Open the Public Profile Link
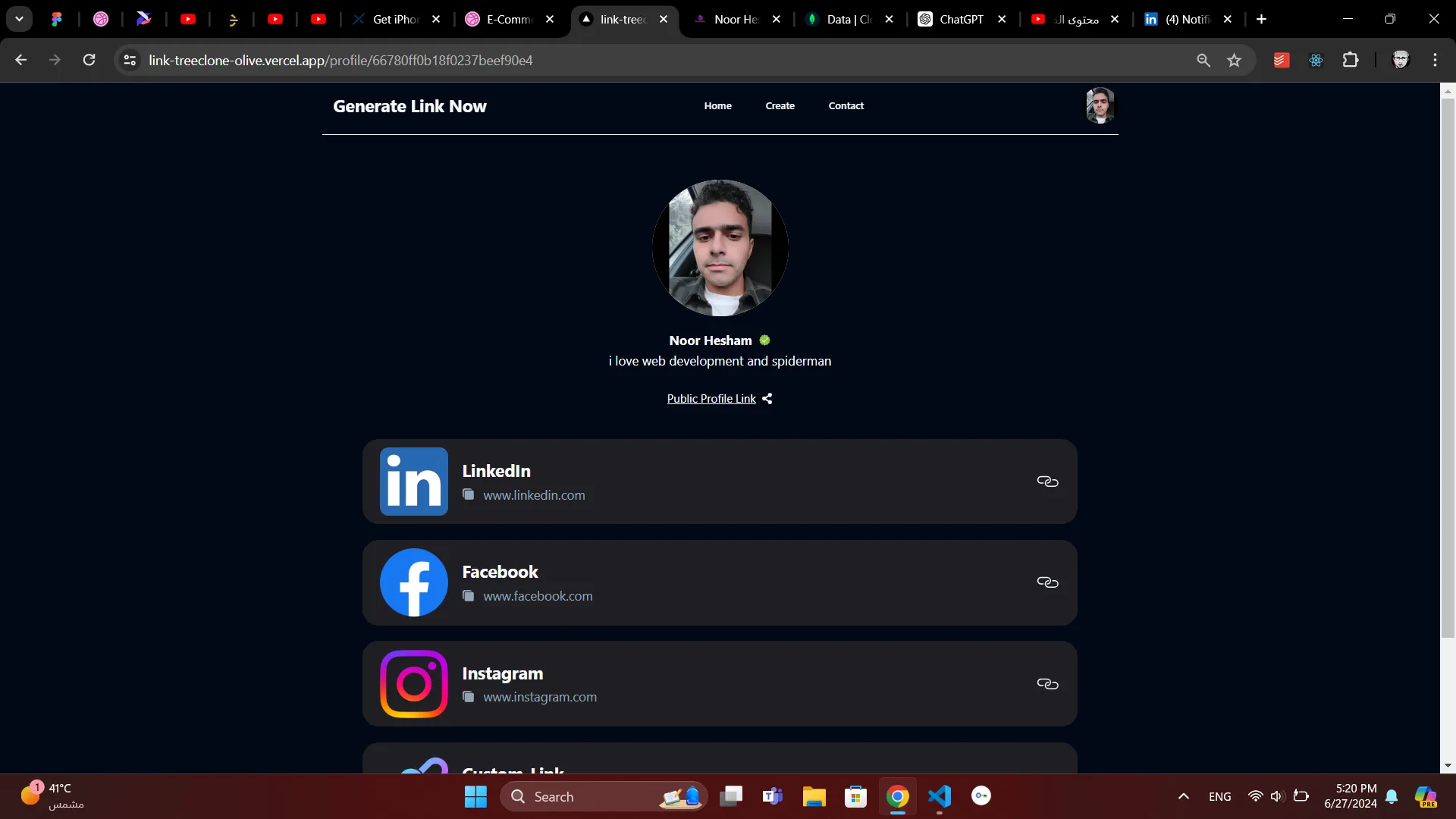Screen dimensions: 1456x819 [x=711, y=399]
